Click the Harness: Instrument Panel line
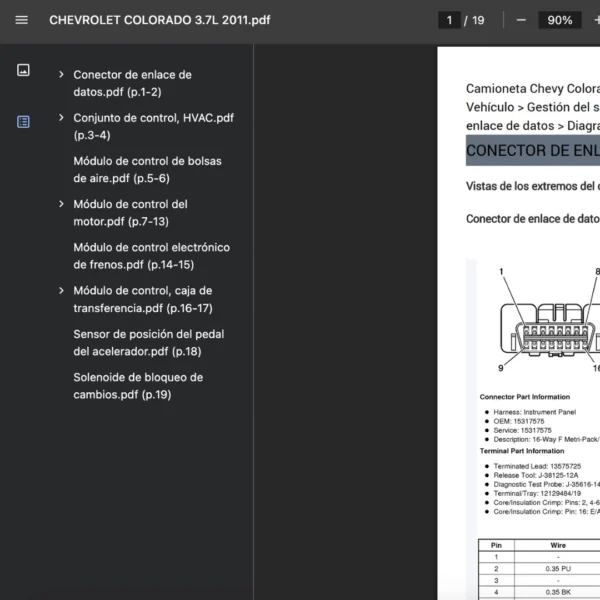 [535, 412]
